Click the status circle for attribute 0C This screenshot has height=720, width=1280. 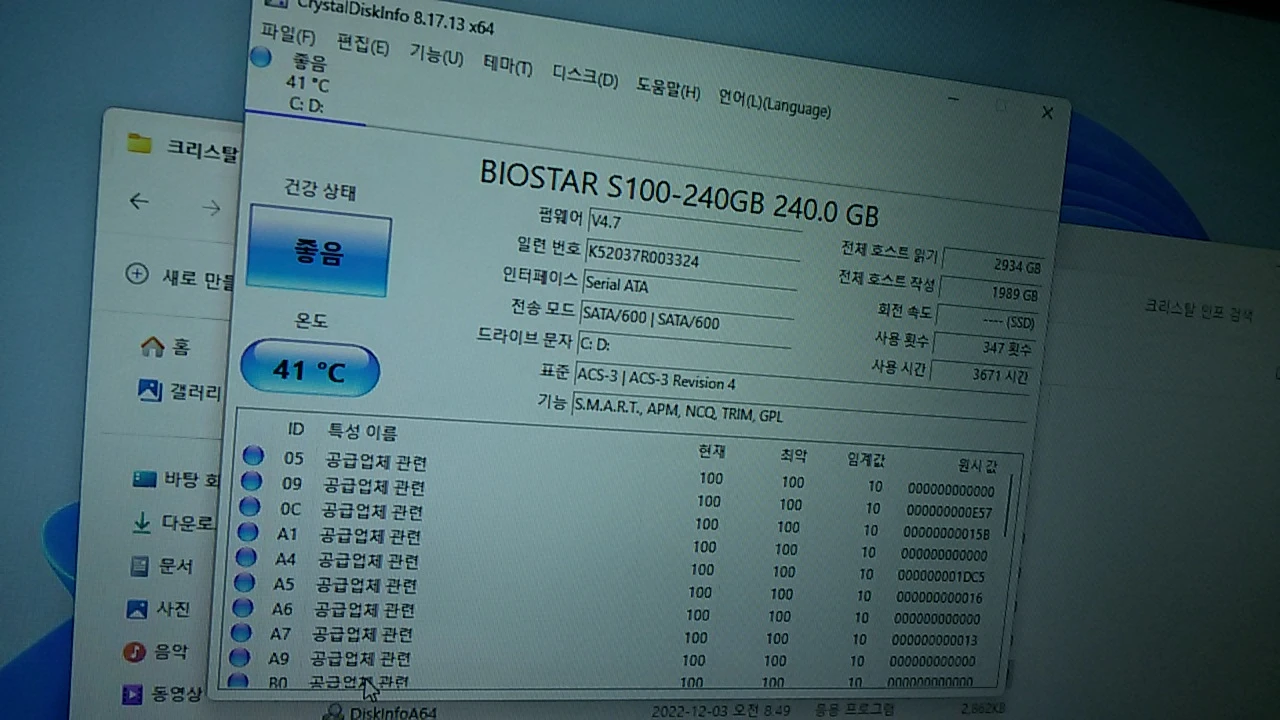click(x=249, y=506)
